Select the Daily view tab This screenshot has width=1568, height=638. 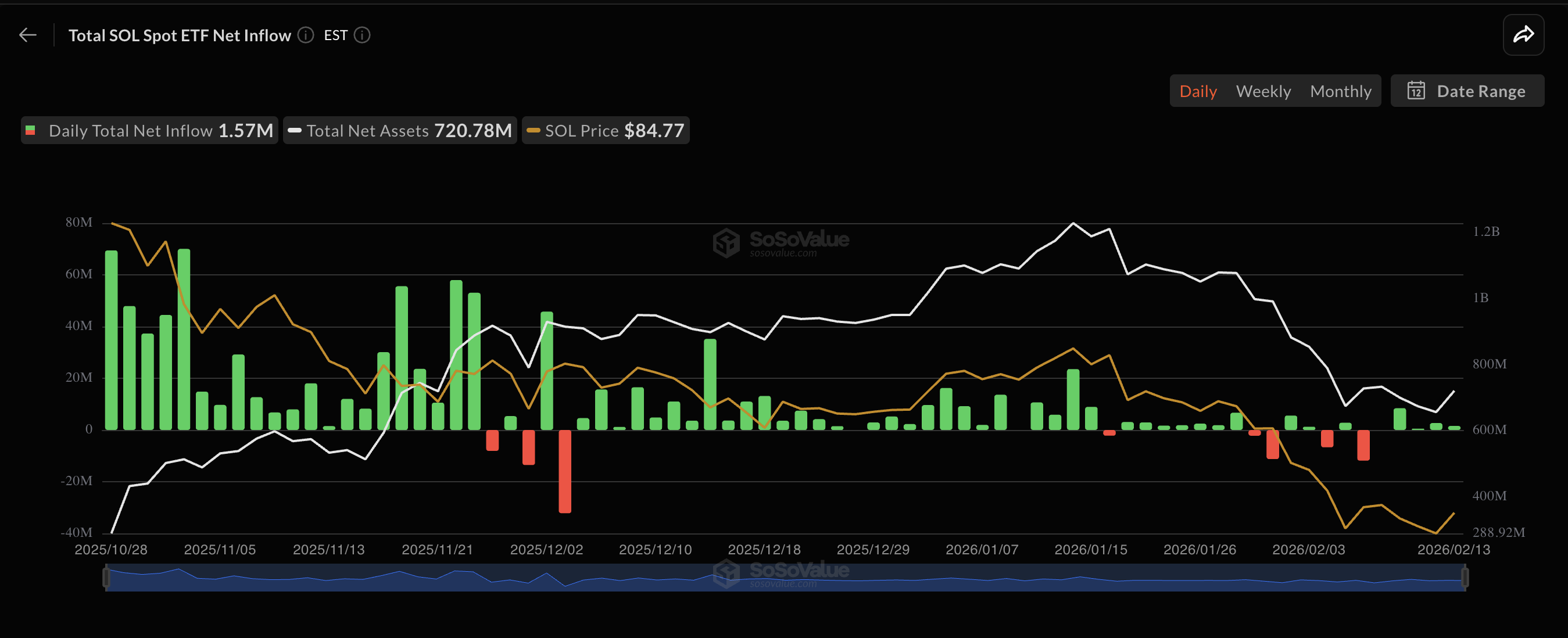tap(1198, 91)
